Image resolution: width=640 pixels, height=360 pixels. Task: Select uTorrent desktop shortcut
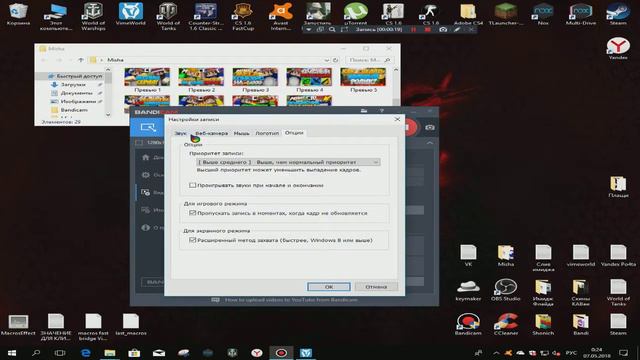pyautogui.click(x=356, y=13)
